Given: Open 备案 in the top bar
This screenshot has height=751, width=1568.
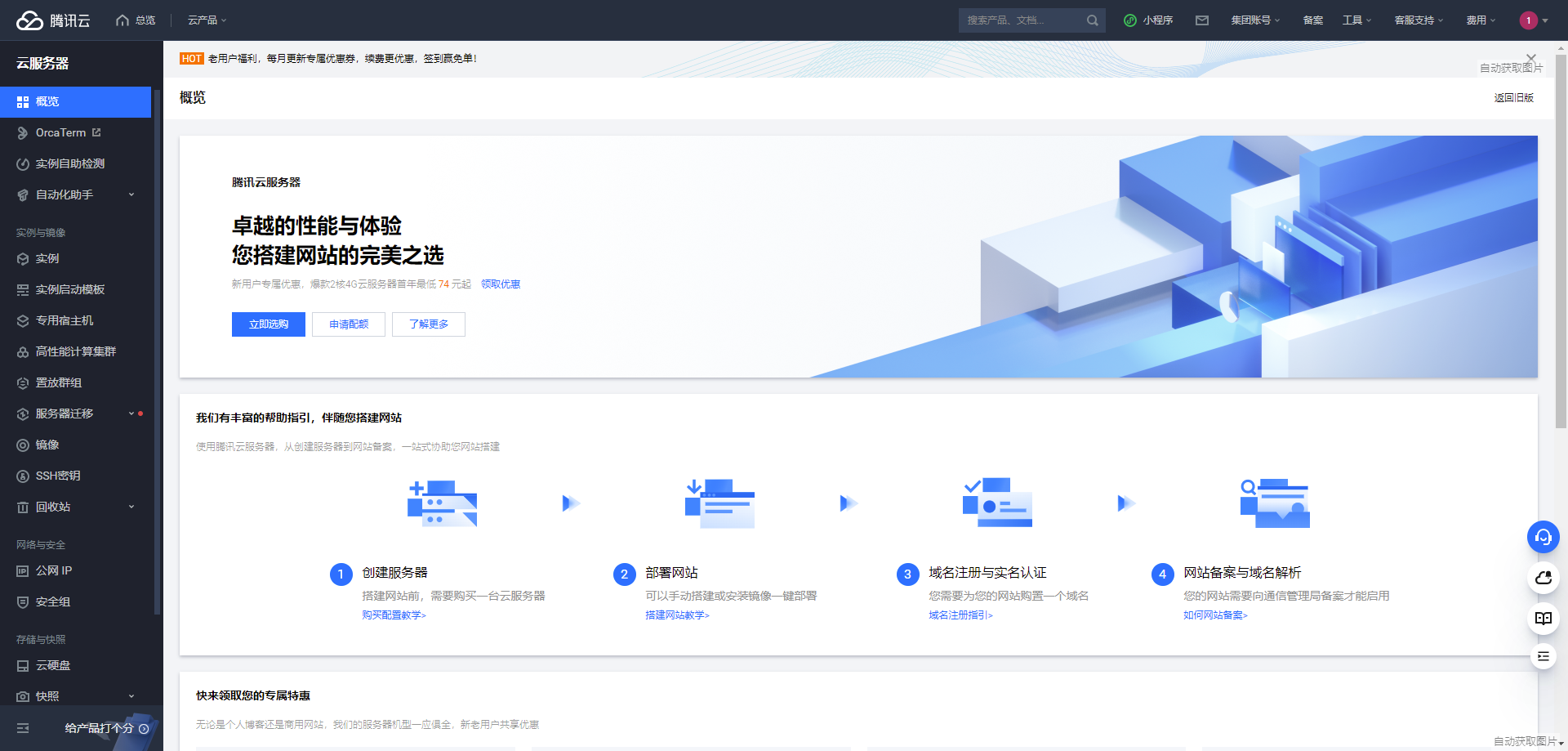Looking at the screenshot, I should [x=1313, y=20].
